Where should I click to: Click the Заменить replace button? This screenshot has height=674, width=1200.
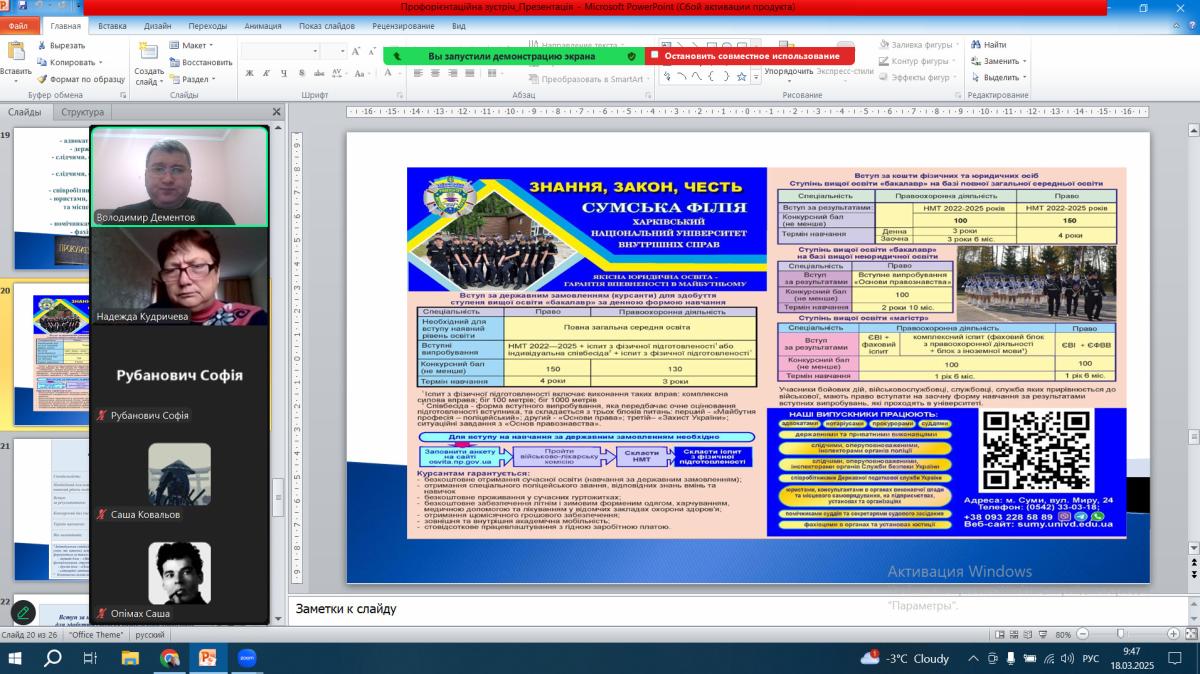point(1000,61)
